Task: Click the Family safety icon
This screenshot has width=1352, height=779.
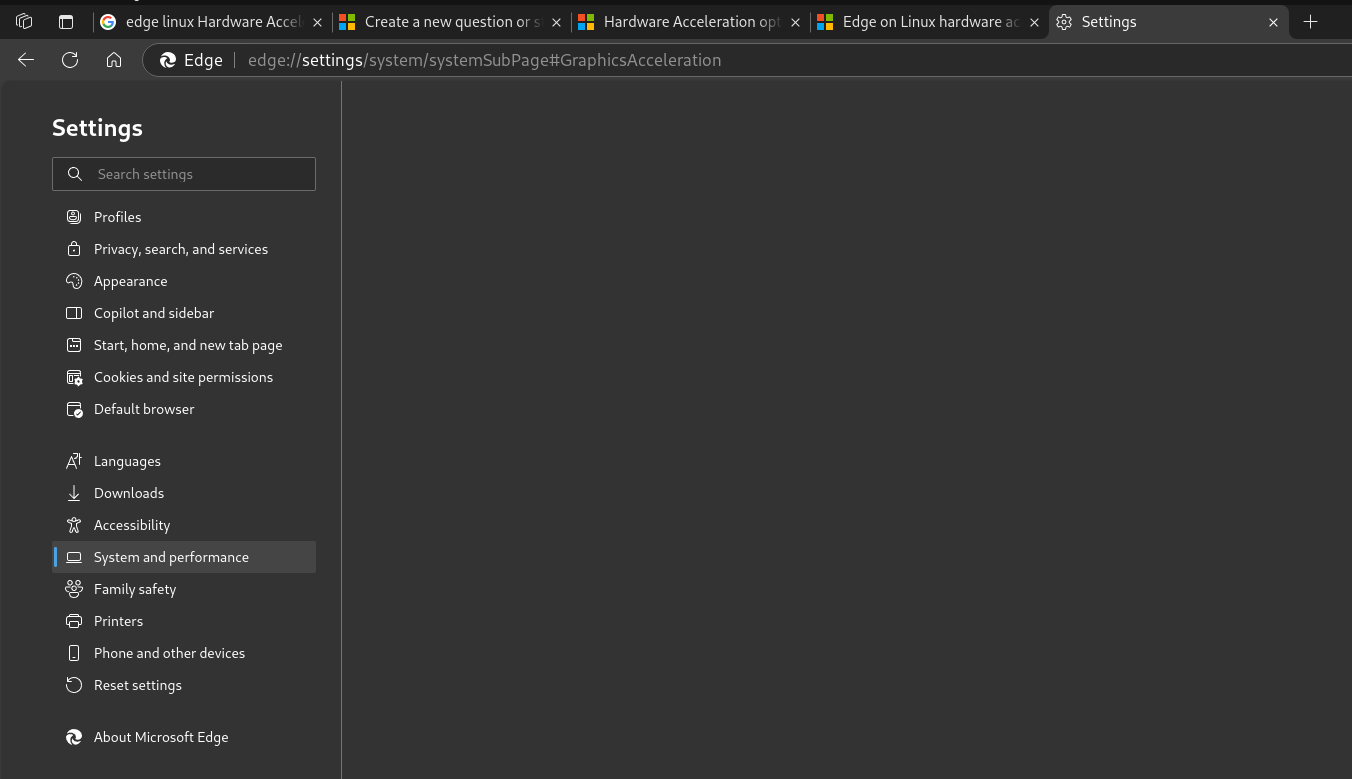Action: click(x=74, y=589)
